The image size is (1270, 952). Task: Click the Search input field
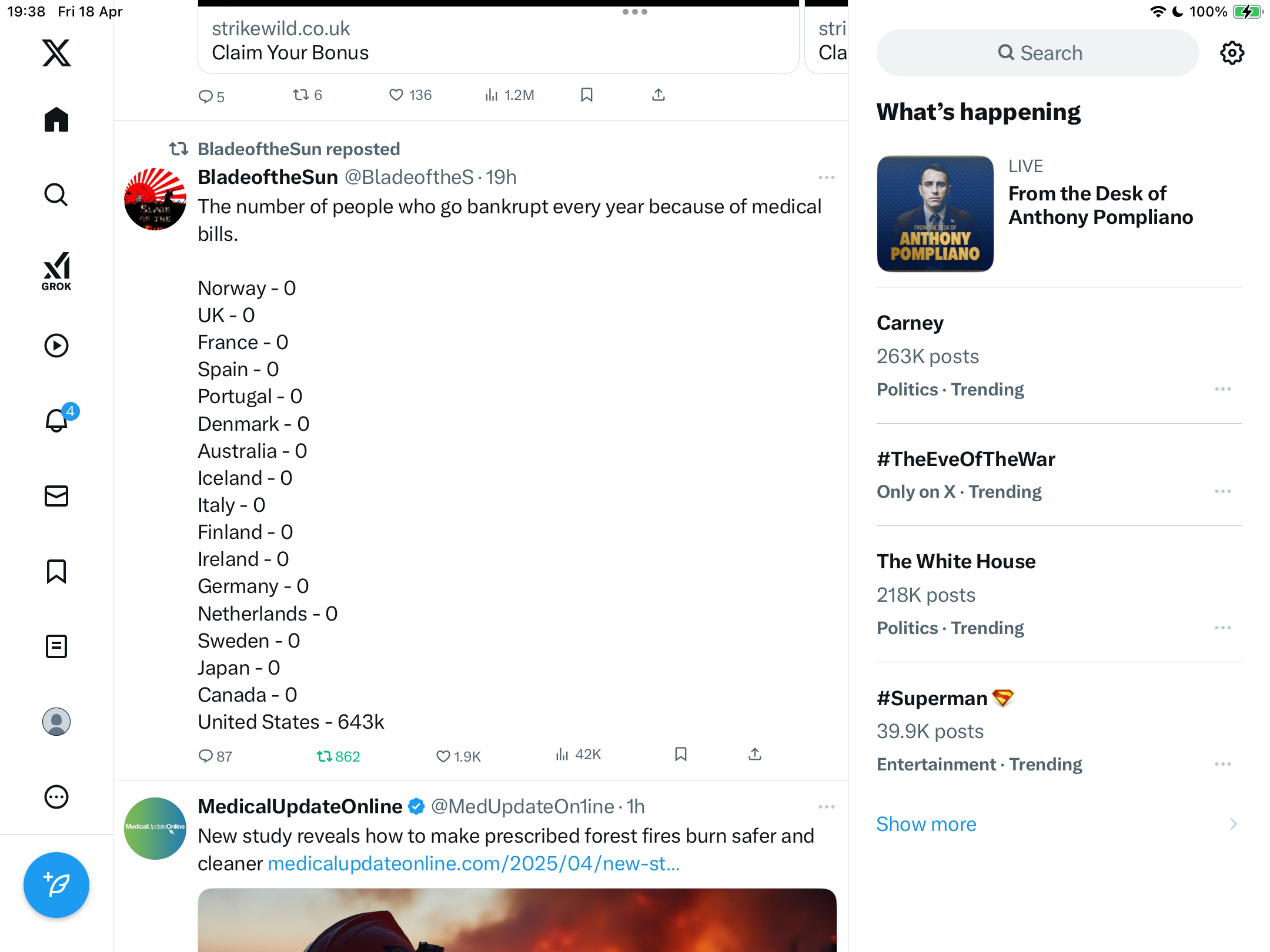point(1037,53)
